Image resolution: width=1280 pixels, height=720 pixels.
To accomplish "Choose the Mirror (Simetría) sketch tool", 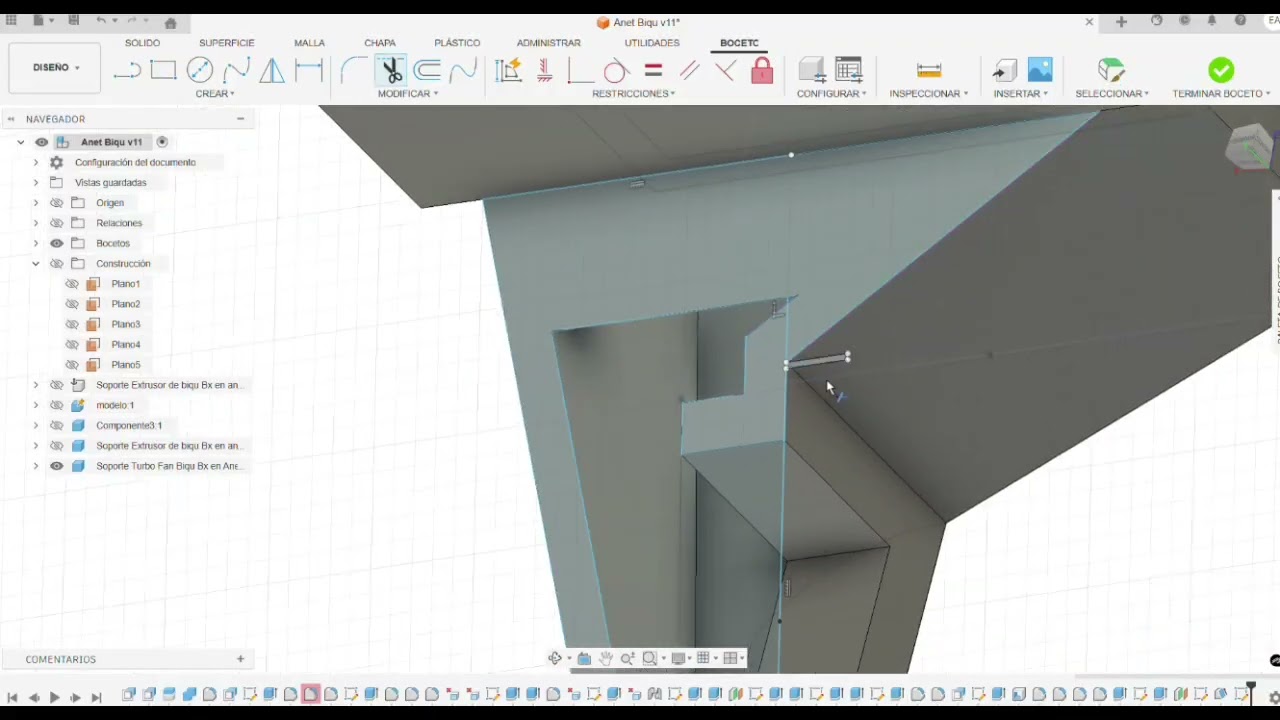I will (272, 70).
